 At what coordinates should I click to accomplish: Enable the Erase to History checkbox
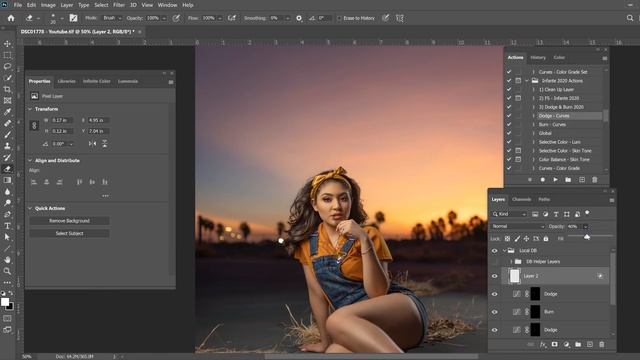pyautogui.click(x=339, y=18)
